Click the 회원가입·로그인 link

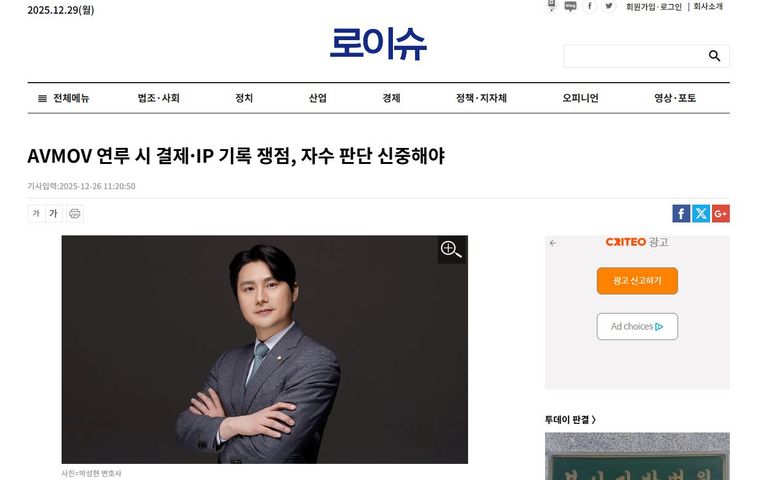click(653, 7)
